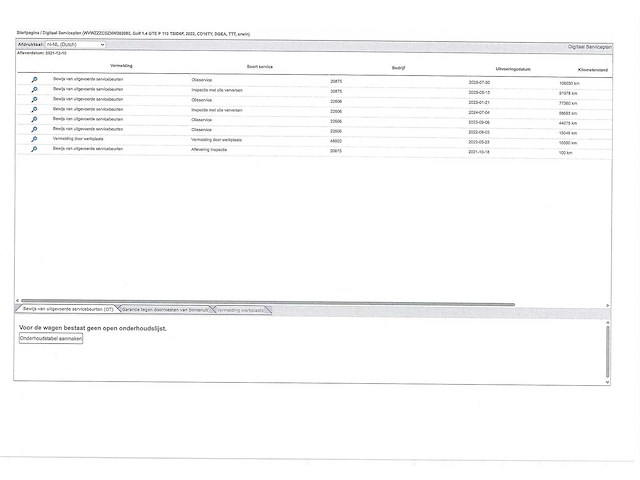Open magnifier for the 58683 km inspection

tap(34, 110)
